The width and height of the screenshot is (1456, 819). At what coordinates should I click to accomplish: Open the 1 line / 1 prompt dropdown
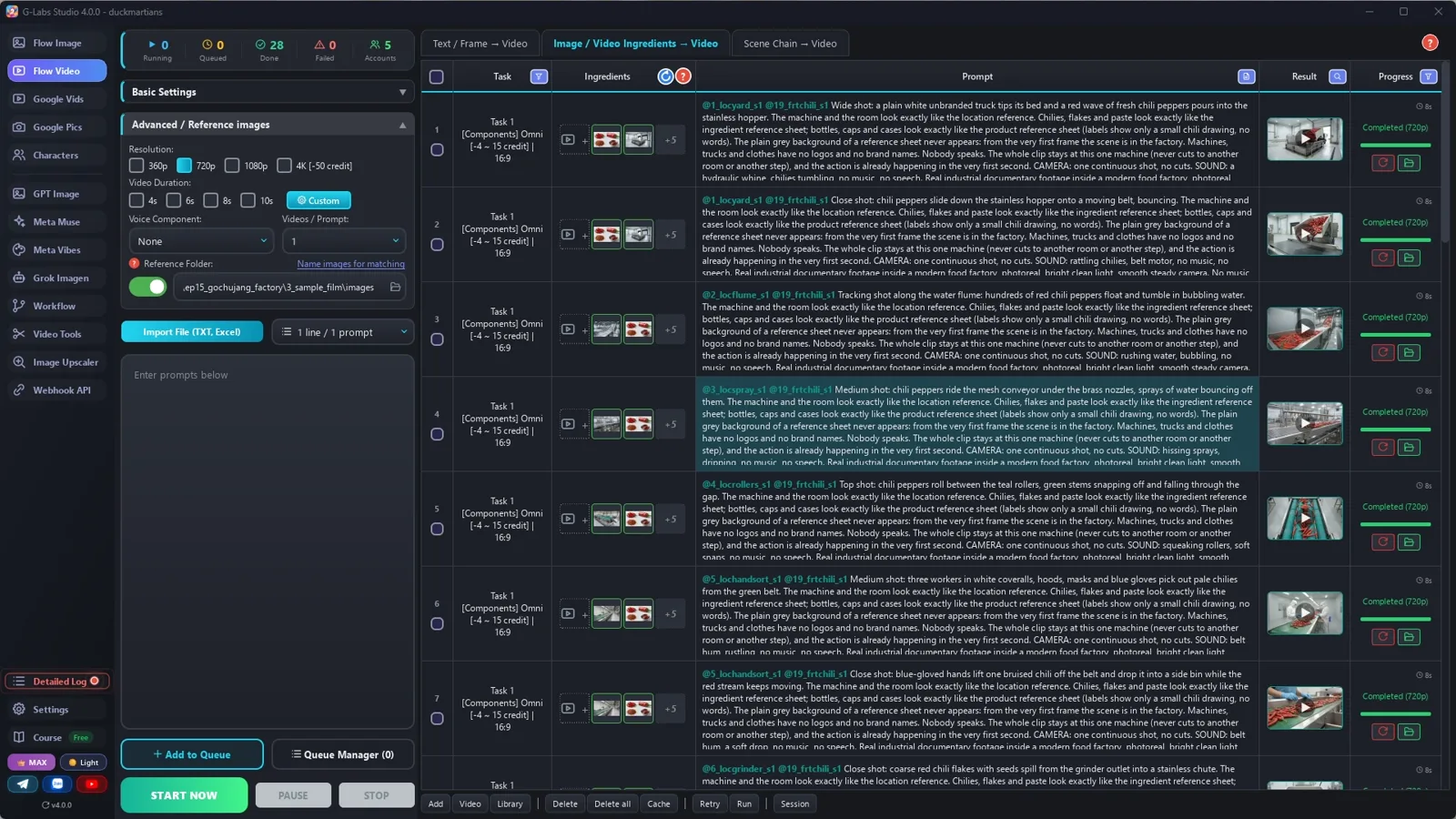pyautogui.click(x=343, y=332)
